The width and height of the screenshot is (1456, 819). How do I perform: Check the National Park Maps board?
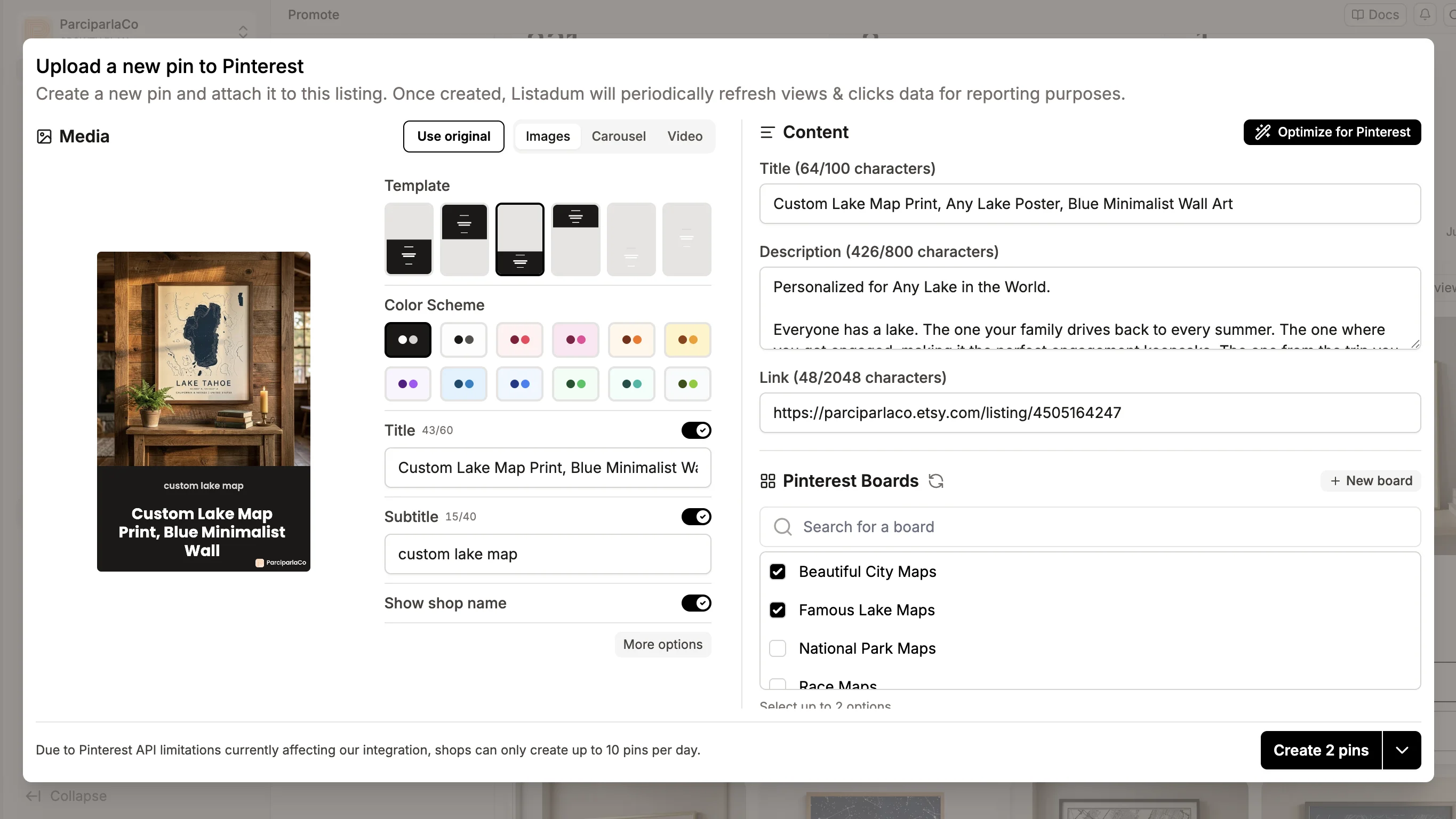click(x=778, y=648)
